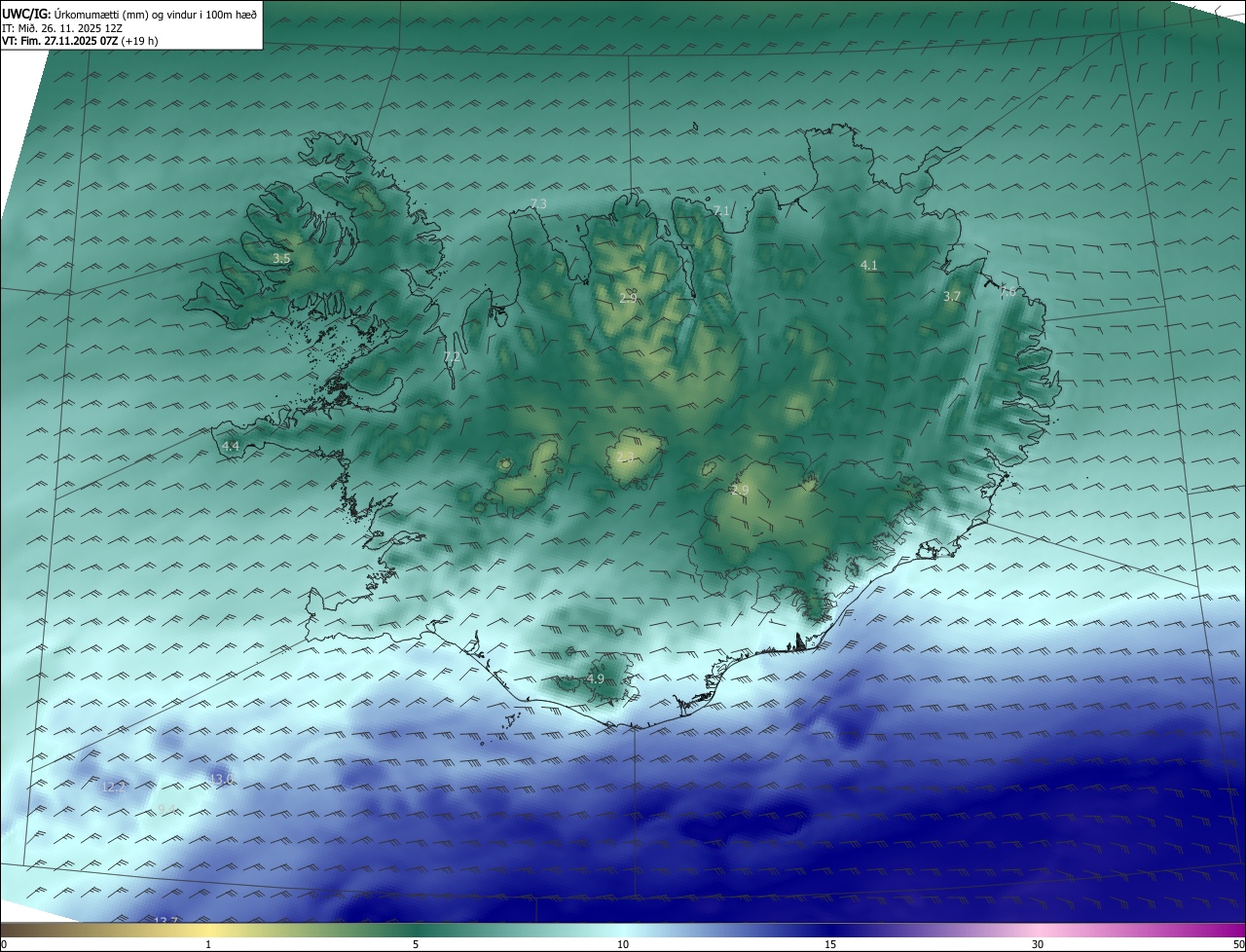This screenshot has height=952, width=1246.
Task: Select the 12.2 offshore precipitation value
Action: [x=114, y=787]
